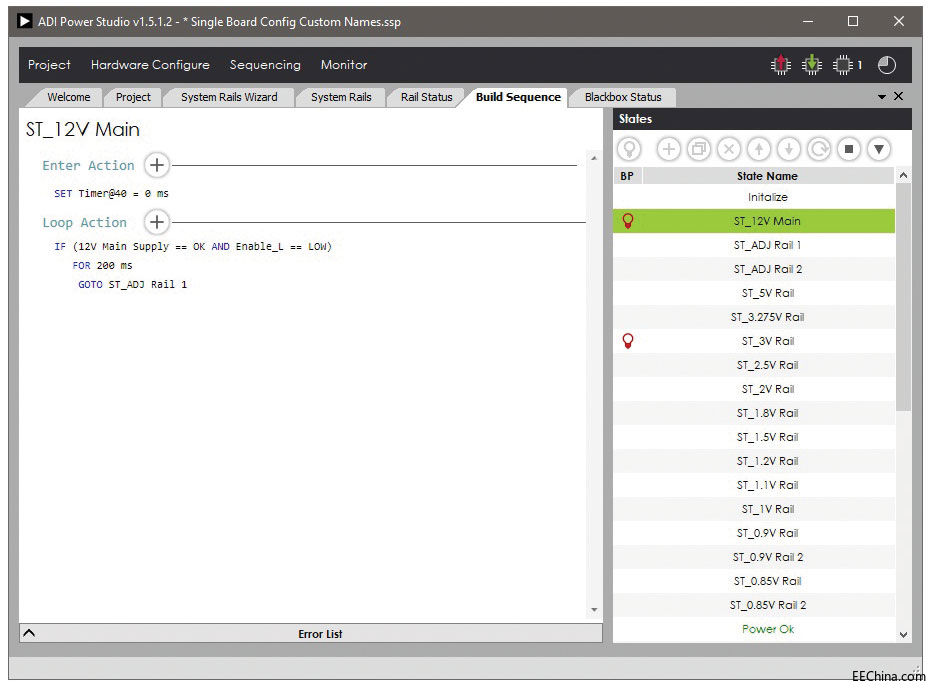Switch to the Blackbox Status tab
Viewport: 934px width, 689px height.
tap(623, 97)
